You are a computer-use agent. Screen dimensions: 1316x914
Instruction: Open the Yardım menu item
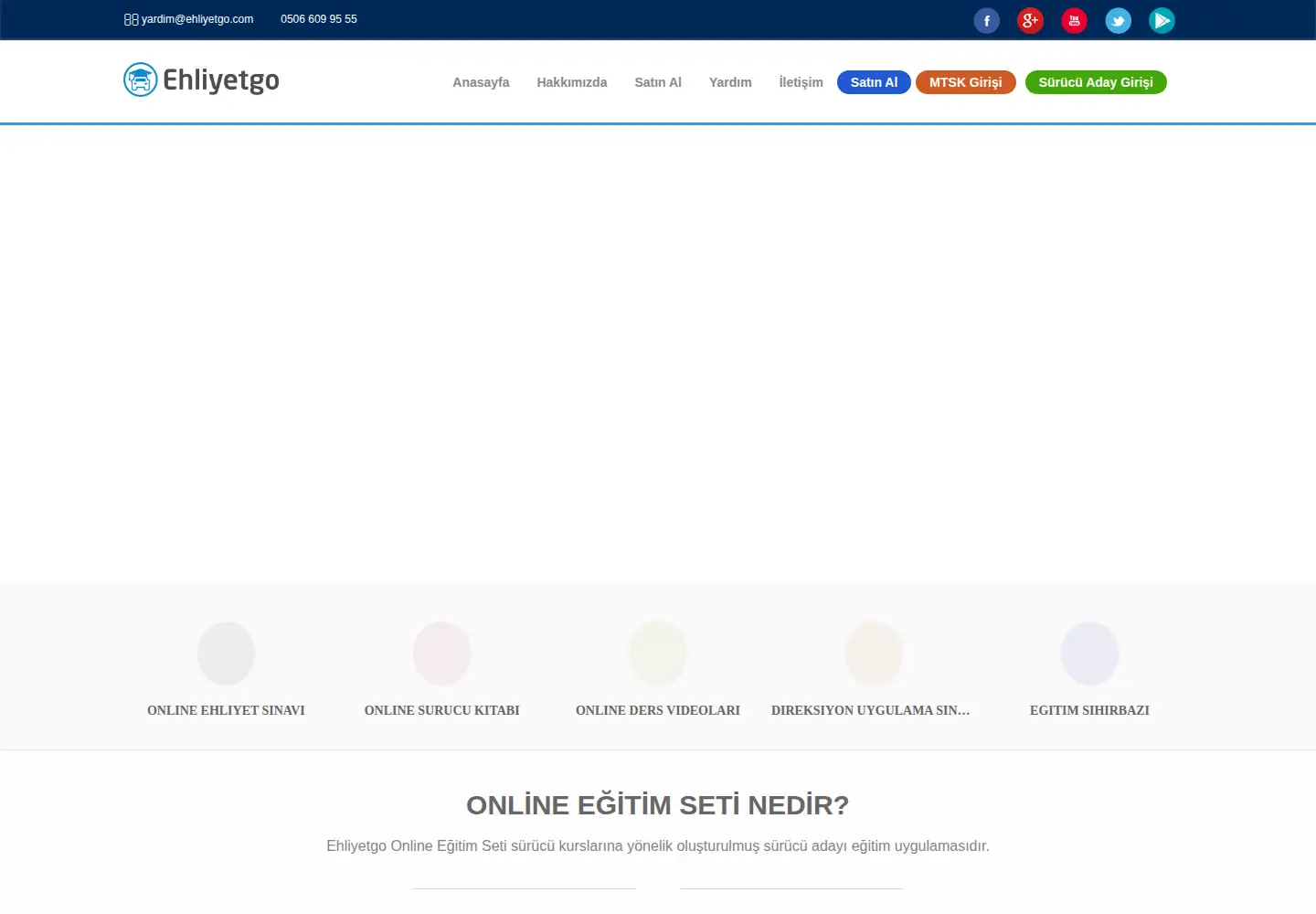pos(730,82)
